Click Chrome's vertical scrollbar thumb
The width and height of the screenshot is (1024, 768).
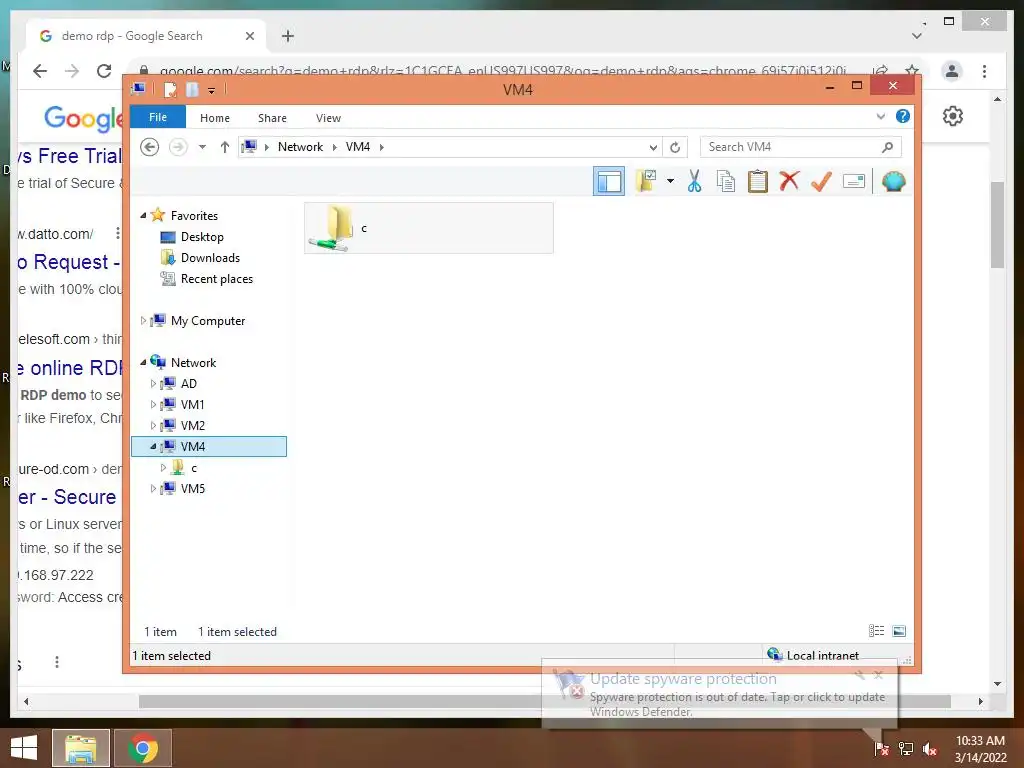(x=997, y=225)
